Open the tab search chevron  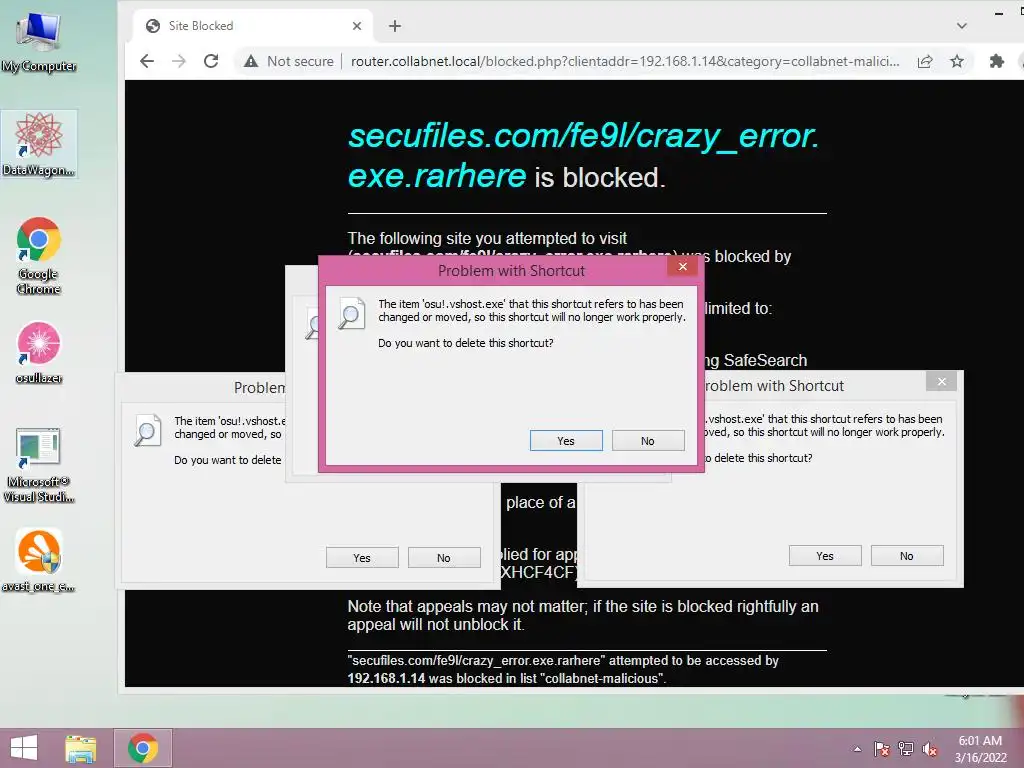(x=961, y=26)
